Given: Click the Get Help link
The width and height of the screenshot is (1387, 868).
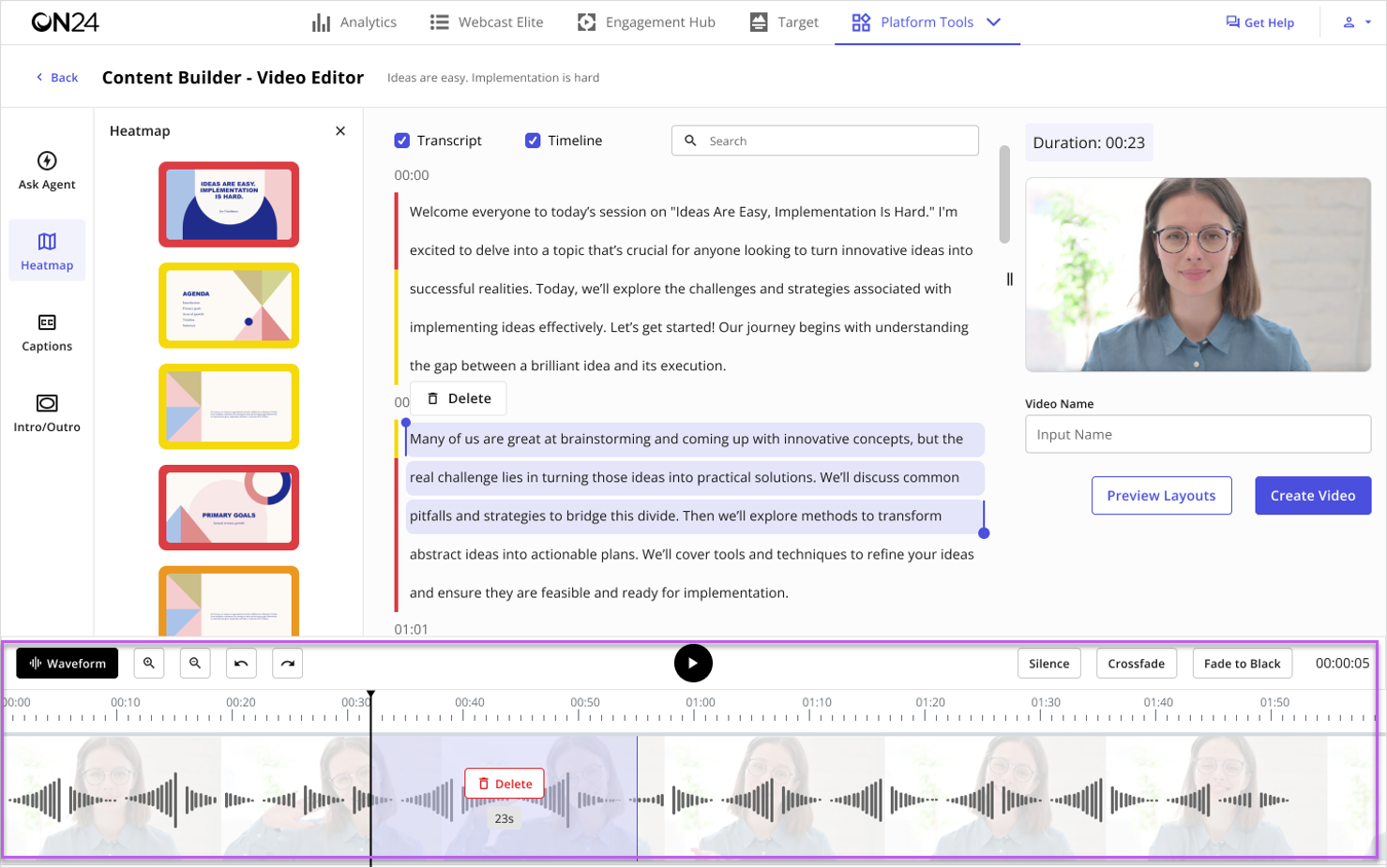Looking at the screenshot, I should click(1259, 22).
